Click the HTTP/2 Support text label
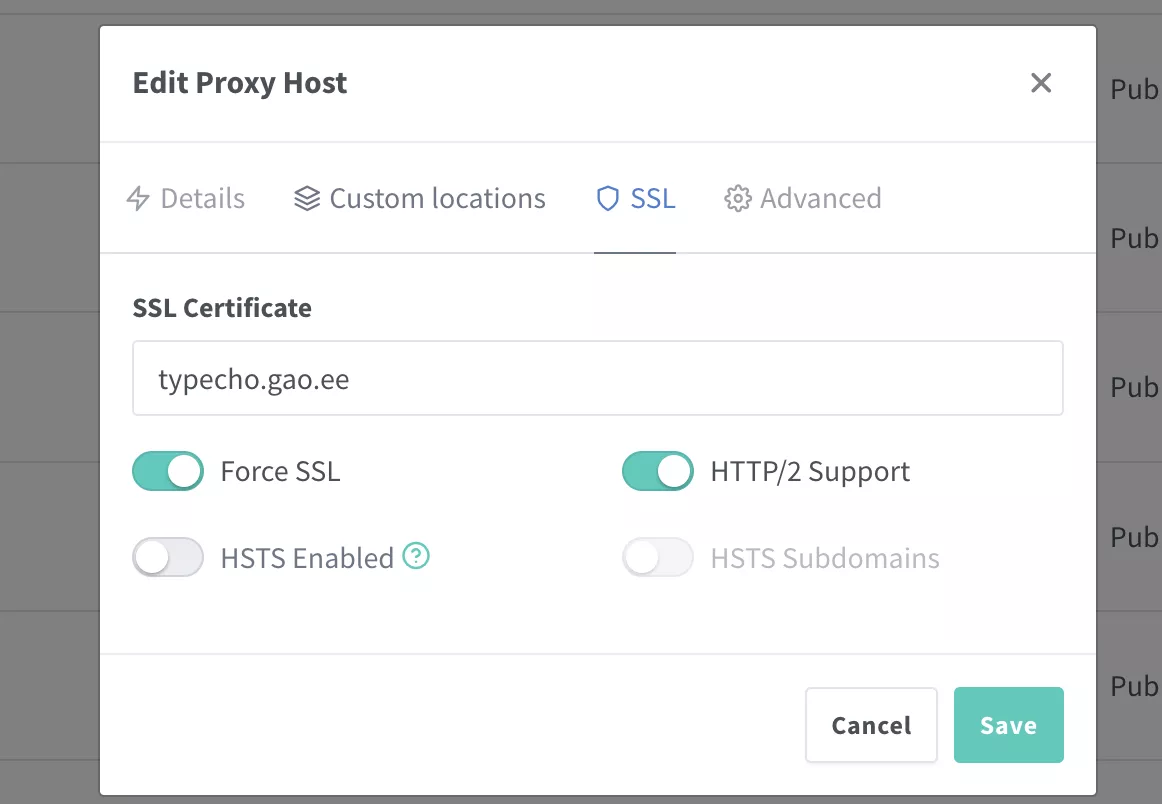Image resolution: width=1162 pixels, height=804 pixels. (810, 471)
